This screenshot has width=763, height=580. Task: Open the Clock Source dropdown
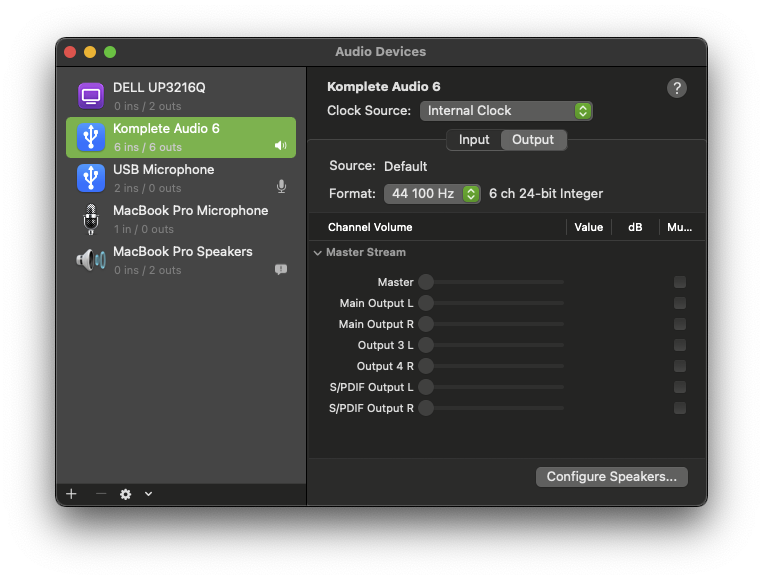[506, 111]
